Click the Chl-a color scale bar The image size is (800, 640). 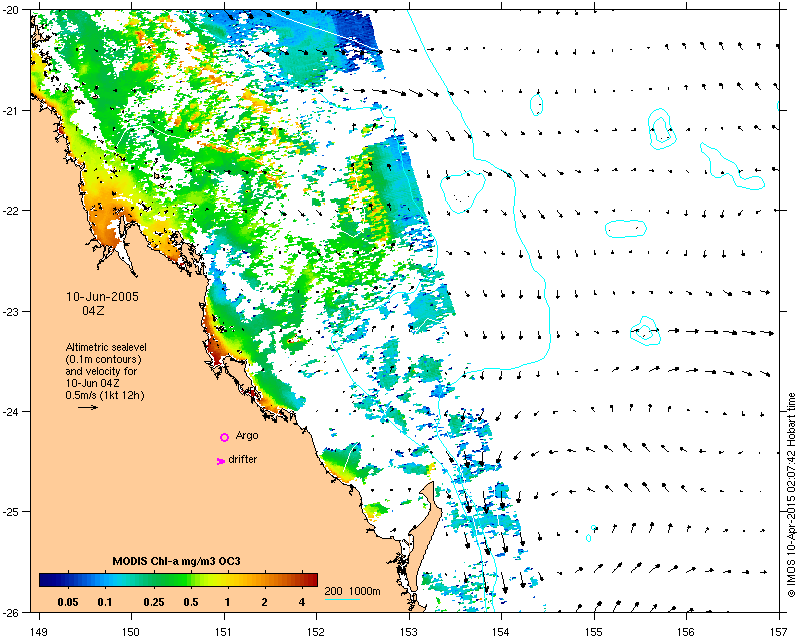coord(178,580)
